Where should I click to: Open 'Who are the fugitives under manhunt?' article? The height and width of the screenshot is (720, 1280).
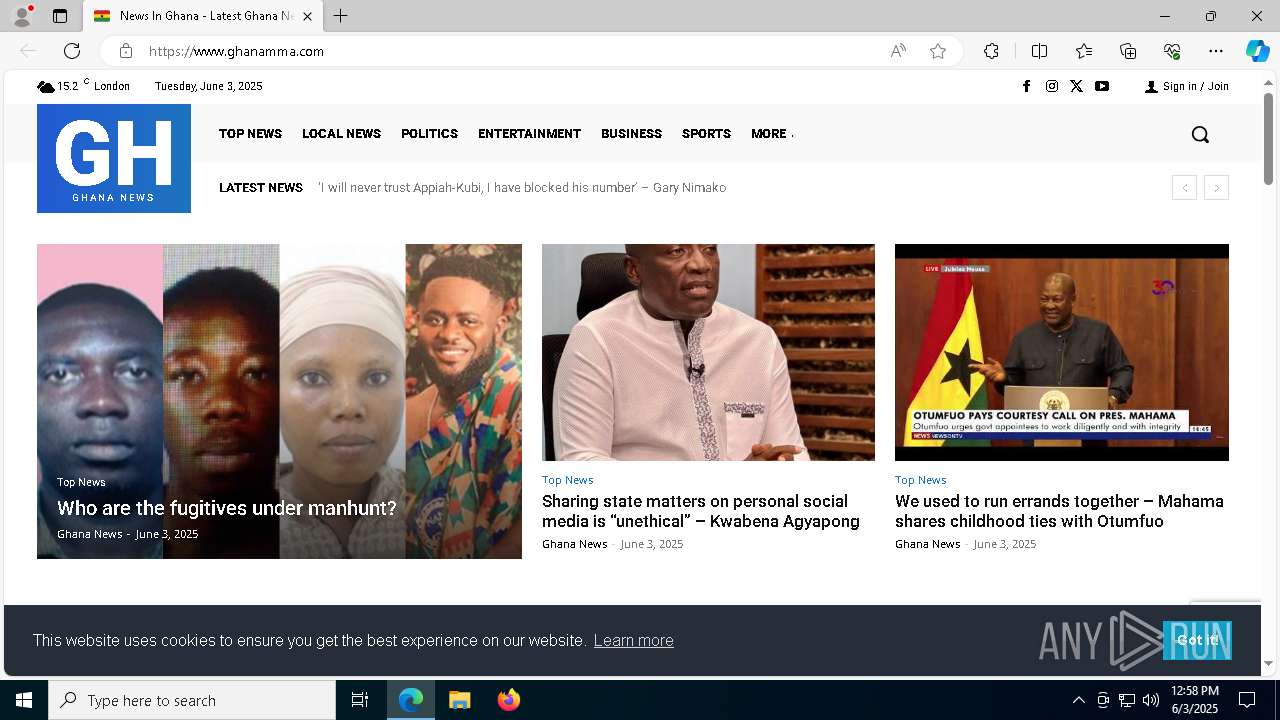coord(227,508)
